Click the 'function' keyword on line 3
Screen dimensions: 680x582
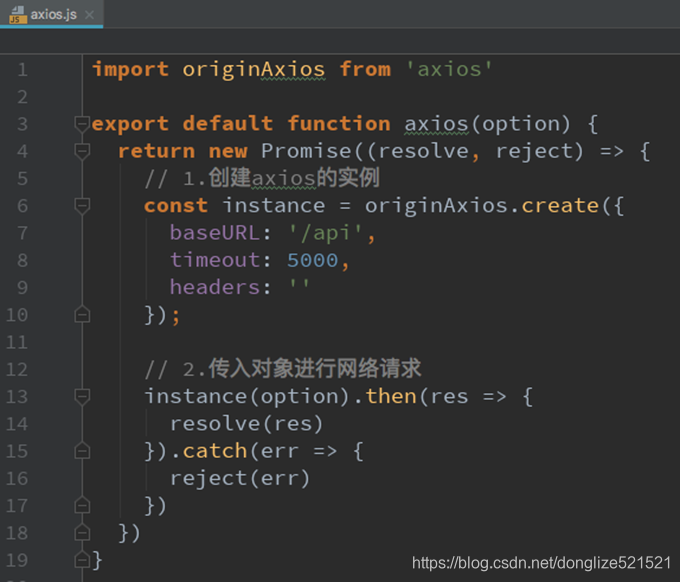coord(339,124)
